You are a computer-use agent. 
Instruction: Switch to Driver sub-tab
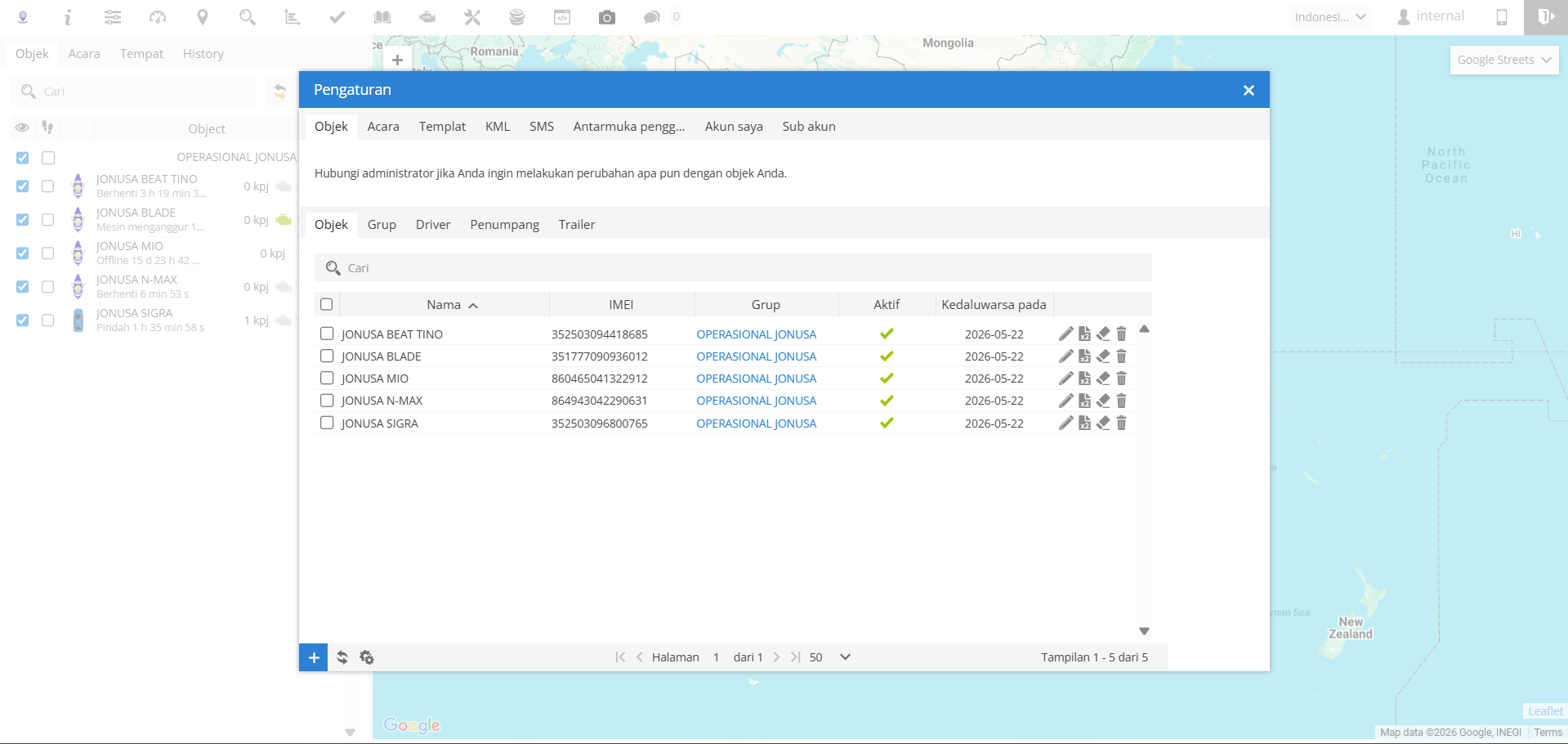tap(433, 225)
